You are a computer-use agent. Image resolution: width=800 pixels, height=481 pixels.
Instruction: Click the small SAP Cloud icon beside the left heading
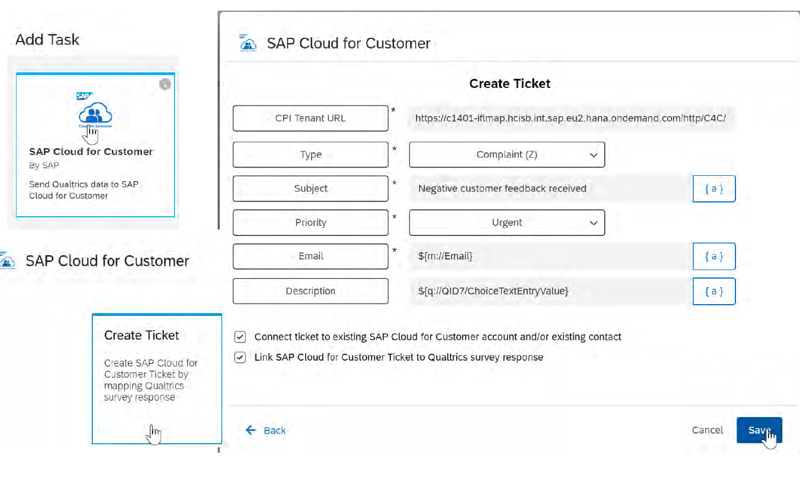tap(7, 261)
